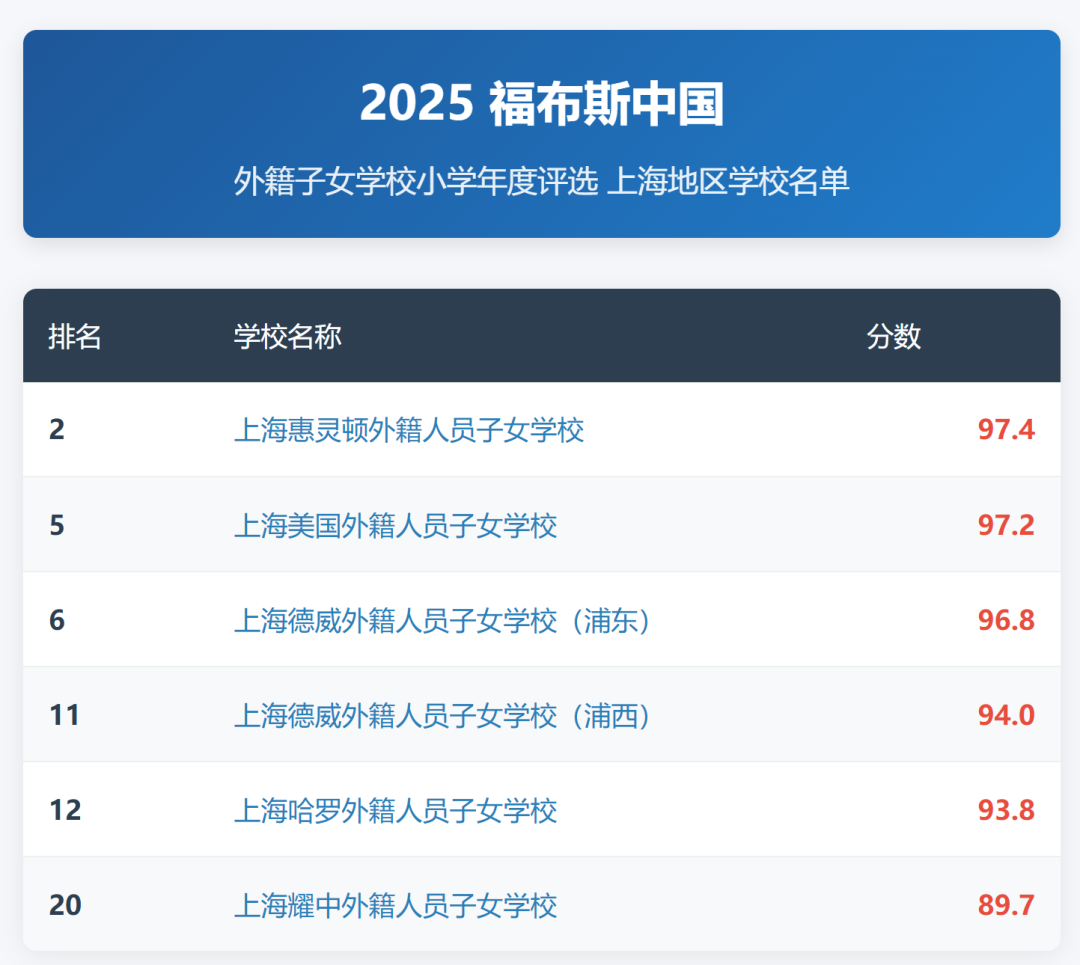1080x965 pixels.
Task: Open link 上海耀中外籍人员子女学校
Action: click(395, 906)
